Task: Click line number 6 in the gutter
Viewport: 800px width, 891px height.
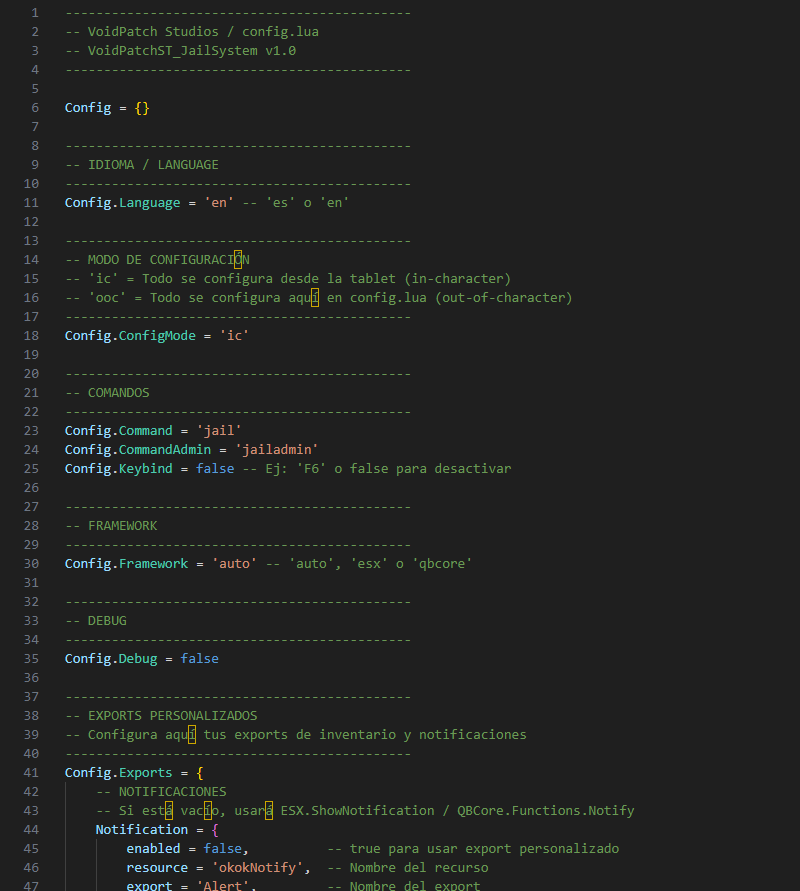Action: coord(35,107)
